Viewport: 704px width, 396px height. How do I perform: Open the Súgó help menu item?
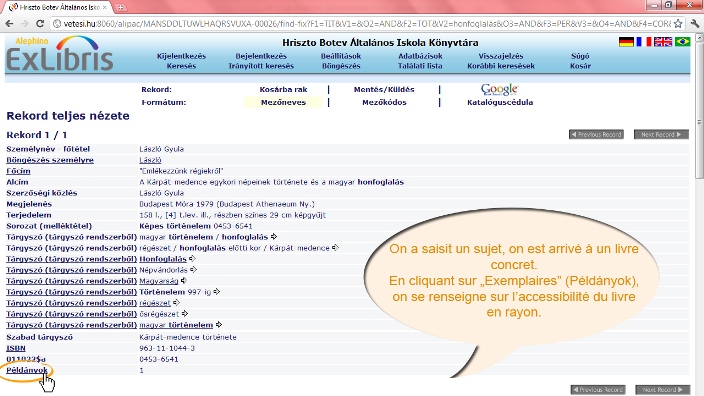pyautogui.click(x=580, y=56)
